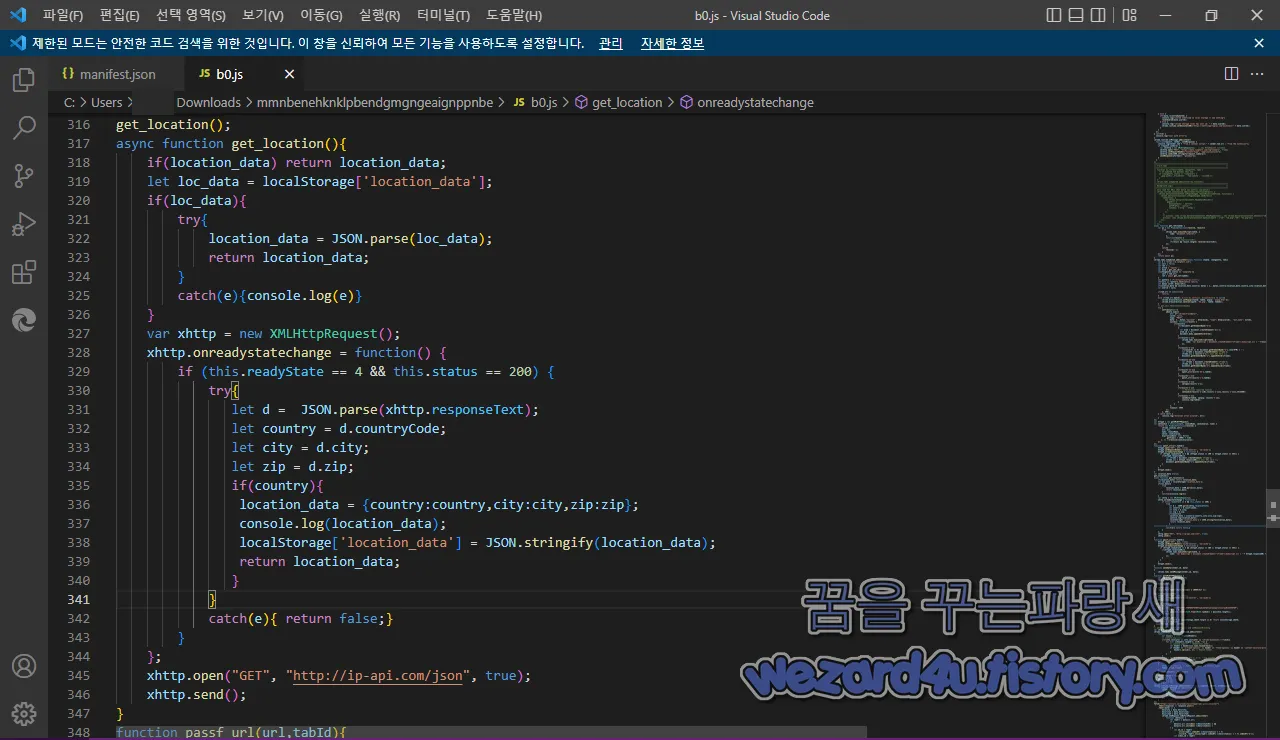The image size is (1280, 740).
Task: Click 'let zip = d.zip' line
Action: (293, 466)
